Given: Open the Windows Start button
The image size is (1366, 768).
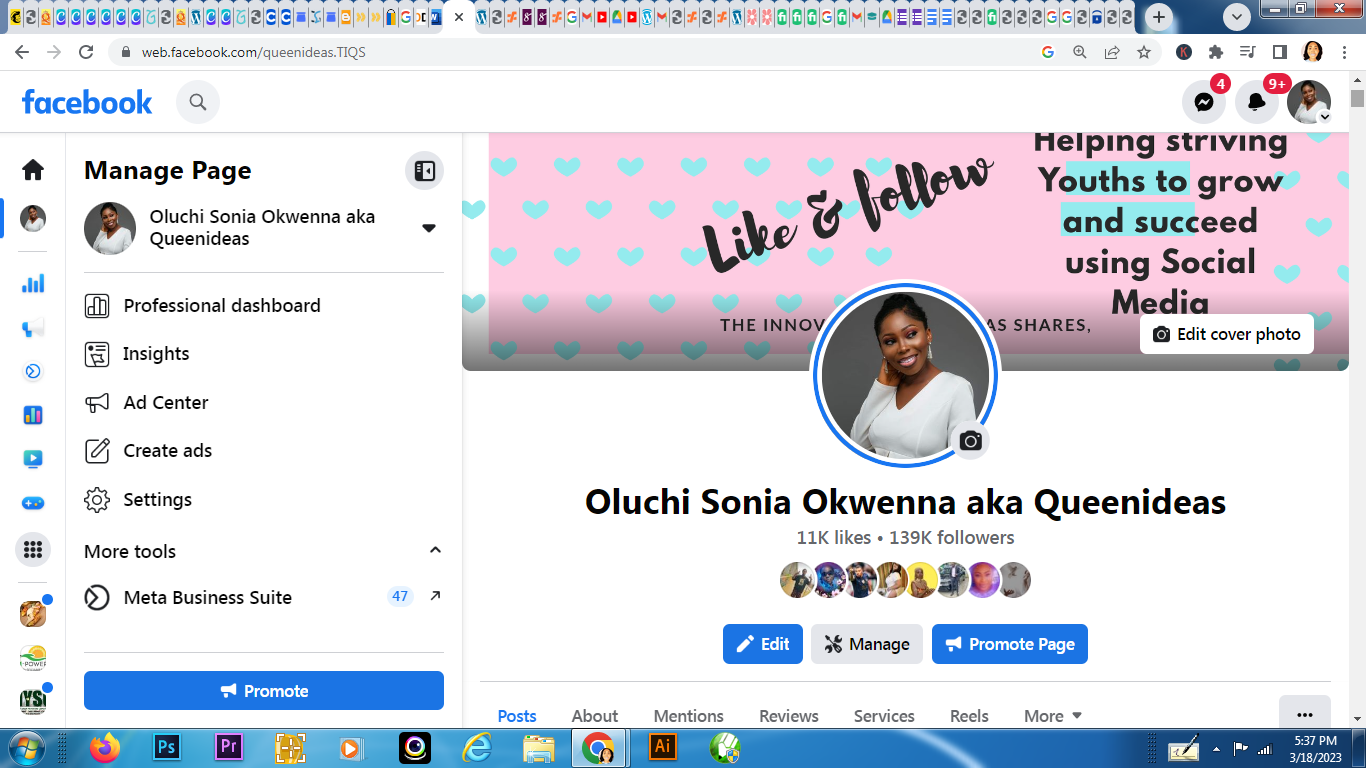Looking at the screenshot, I should pos(25,748).
